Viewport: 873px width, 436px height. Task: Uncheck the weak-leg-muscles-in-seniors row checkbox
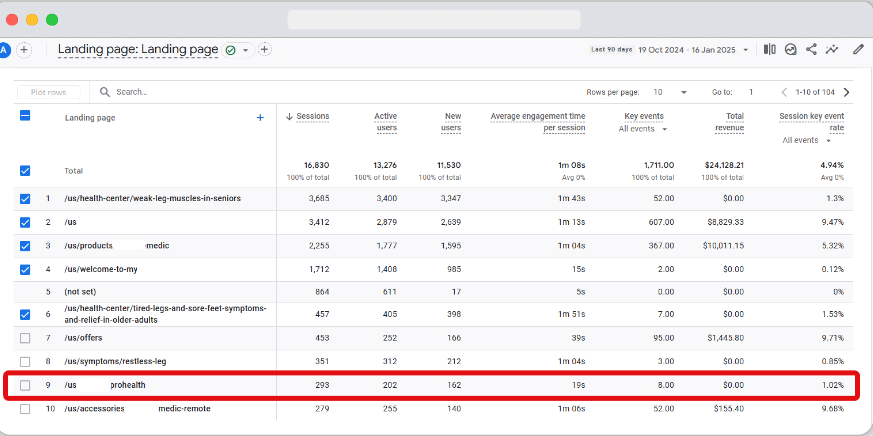(25, 199)
